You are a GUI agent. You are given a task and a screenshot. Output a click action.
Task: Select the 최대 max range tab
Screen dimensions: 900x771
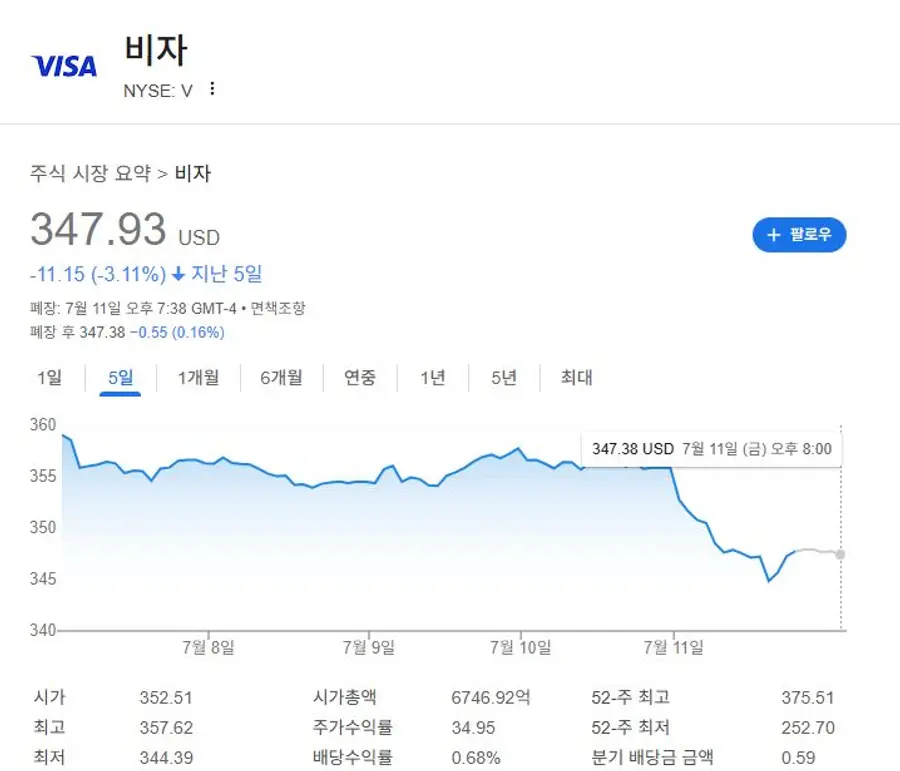(576, 378)
